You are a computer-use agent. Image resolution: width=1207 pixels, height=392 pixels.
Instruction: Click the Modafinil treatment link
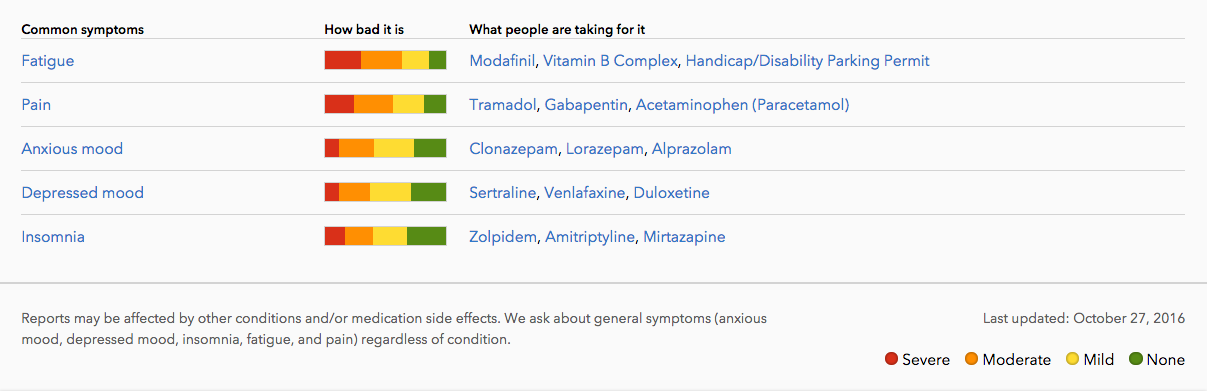(503, 61)
